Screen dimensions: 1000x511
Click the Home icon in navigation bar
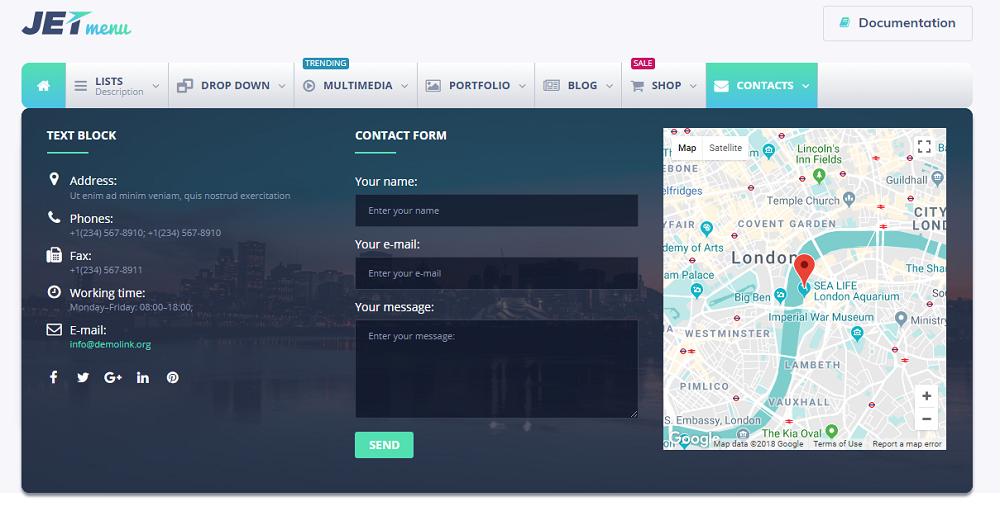(x=43, y=86)
